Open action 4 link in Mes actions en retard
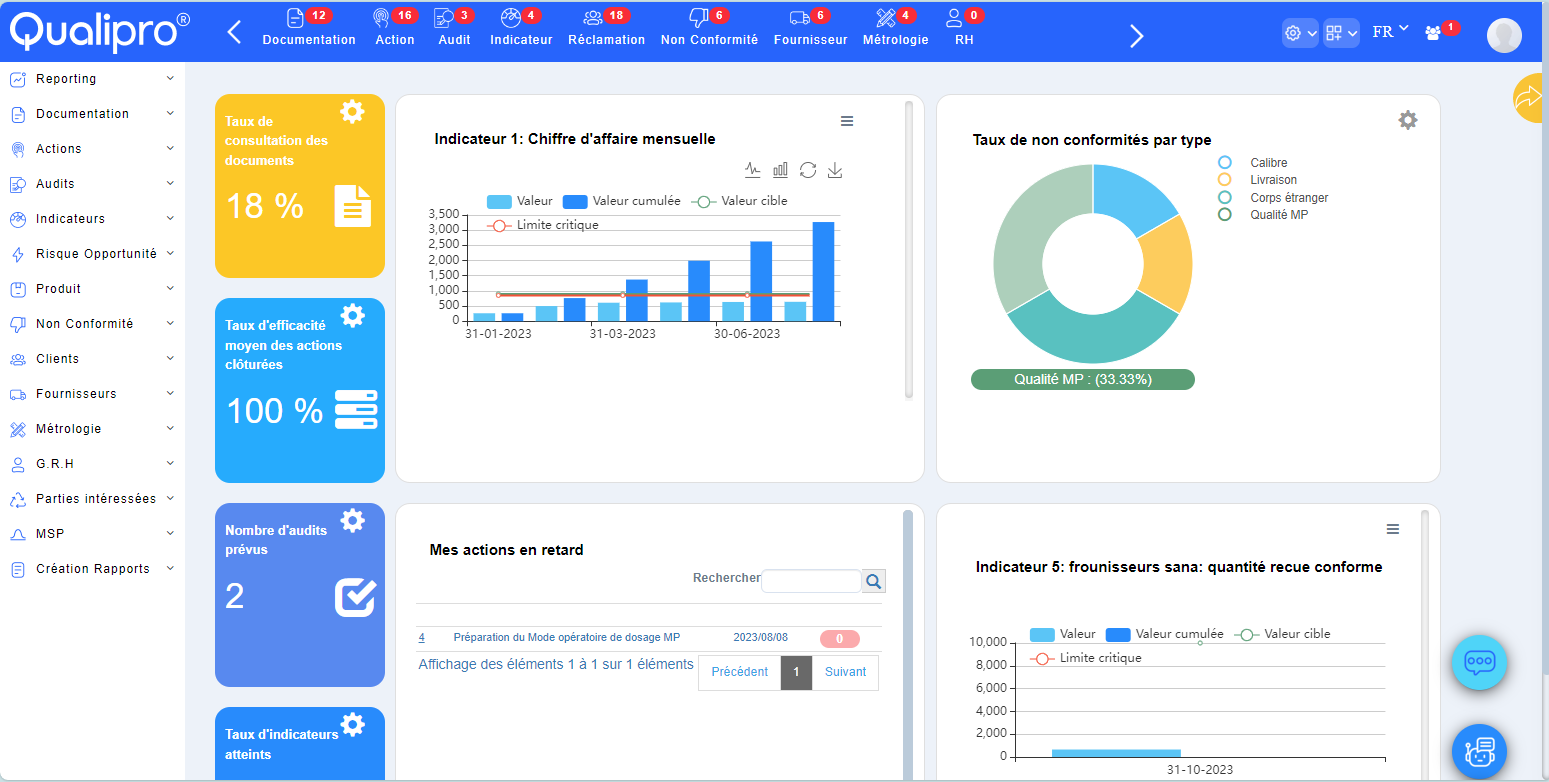This screenshot has height=782, width=1549. click(x=421, y=637)
